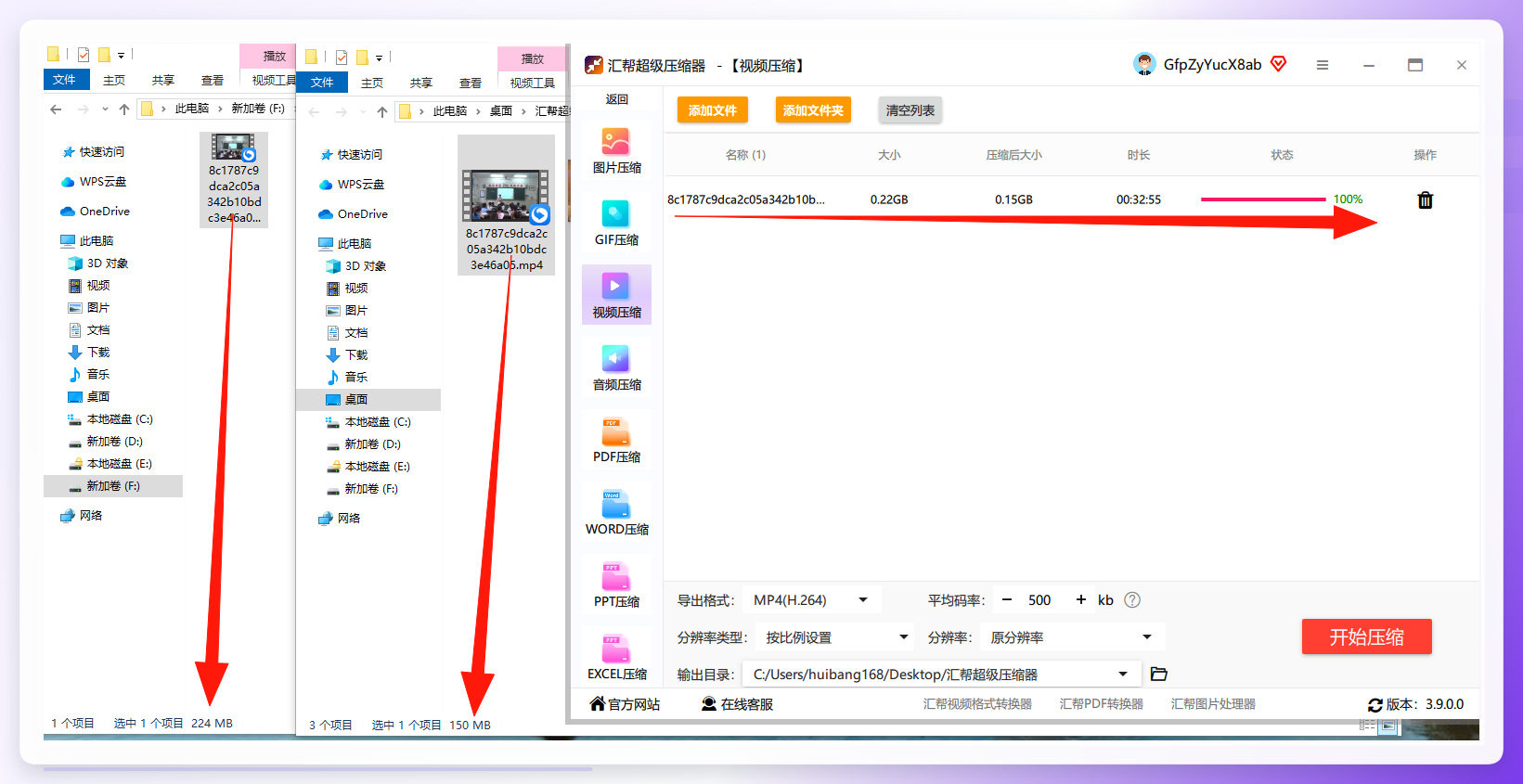Go up one level in F: Explorer window
The image size is (1523, 784).
(124, 109)
